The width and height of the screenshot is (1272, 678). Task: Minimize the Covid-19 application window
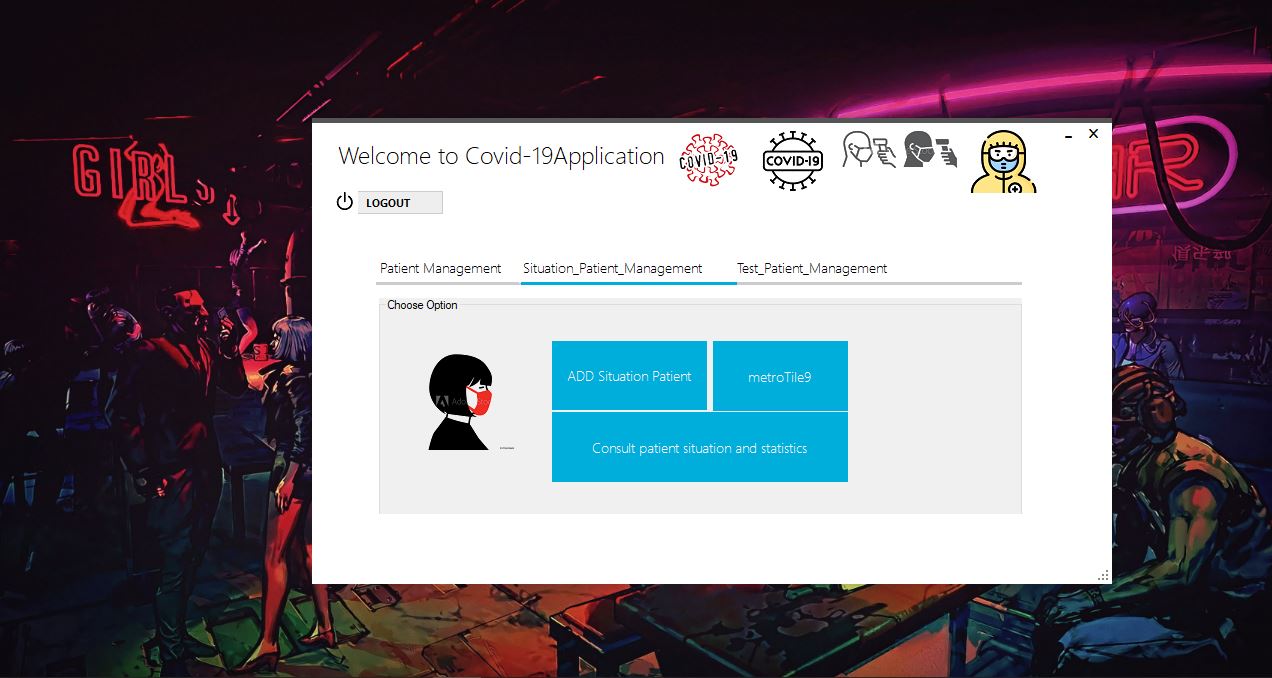click(1069, 134)
